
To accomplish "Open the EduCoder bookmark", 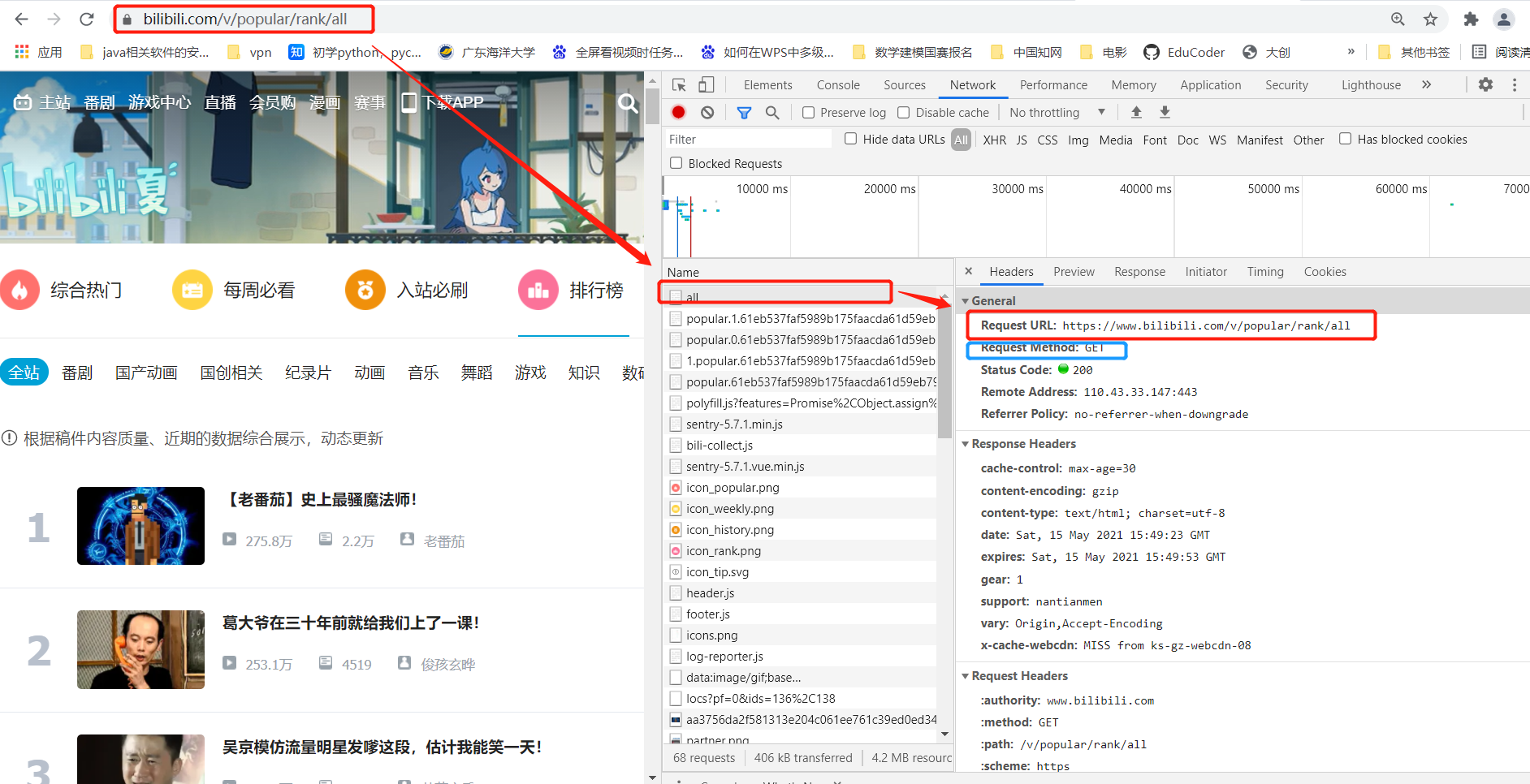I will click(x=1184, y=52).
